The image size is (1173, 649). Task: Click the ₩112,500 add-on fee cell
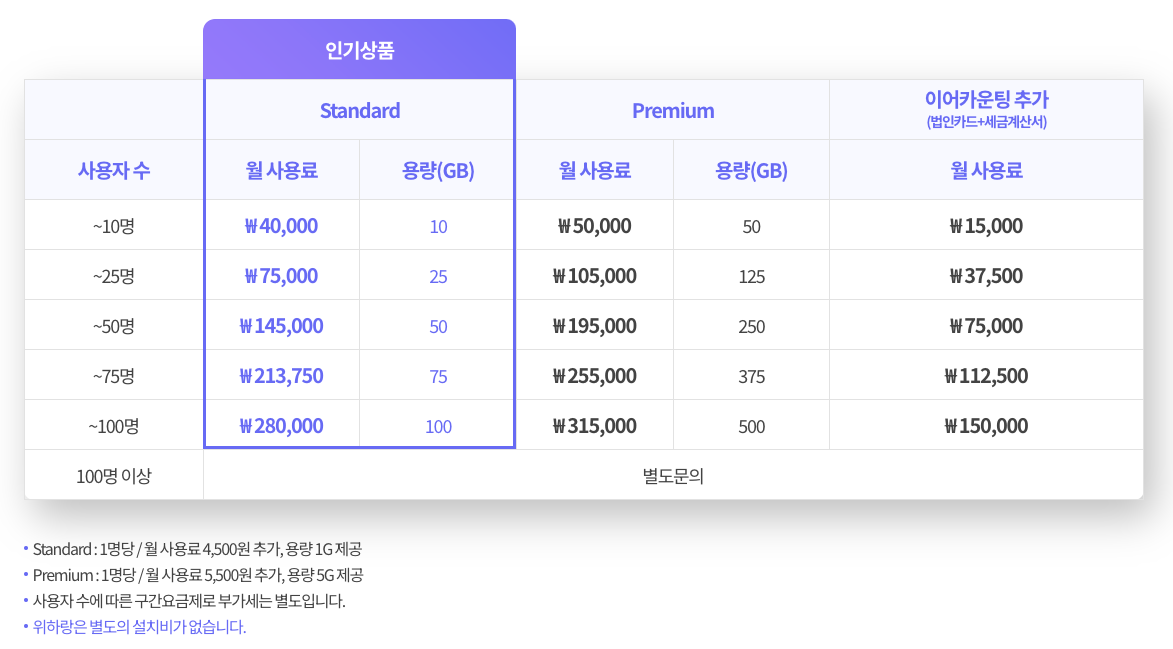click(986, 376)
